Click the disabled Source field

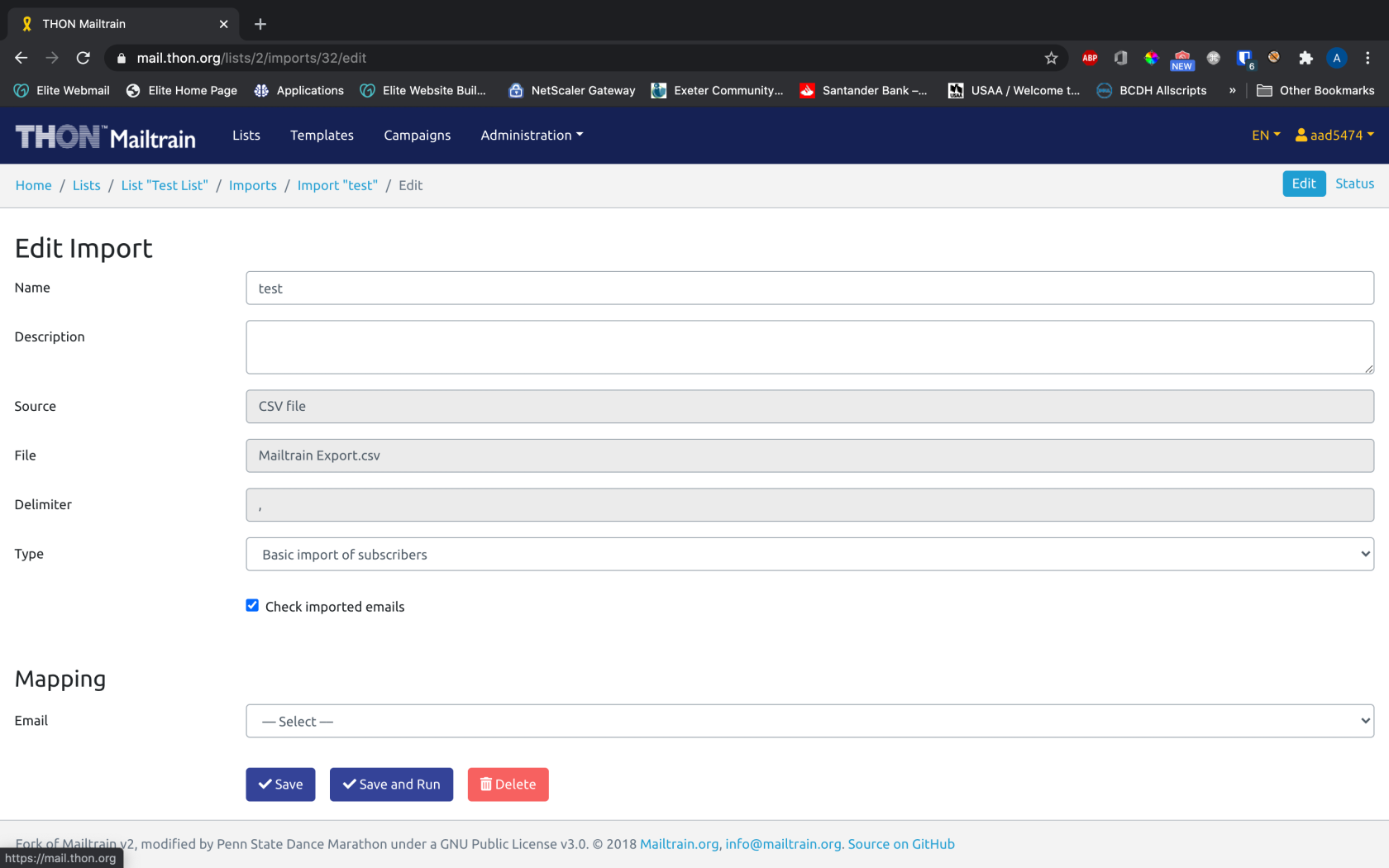coord(809,406)
